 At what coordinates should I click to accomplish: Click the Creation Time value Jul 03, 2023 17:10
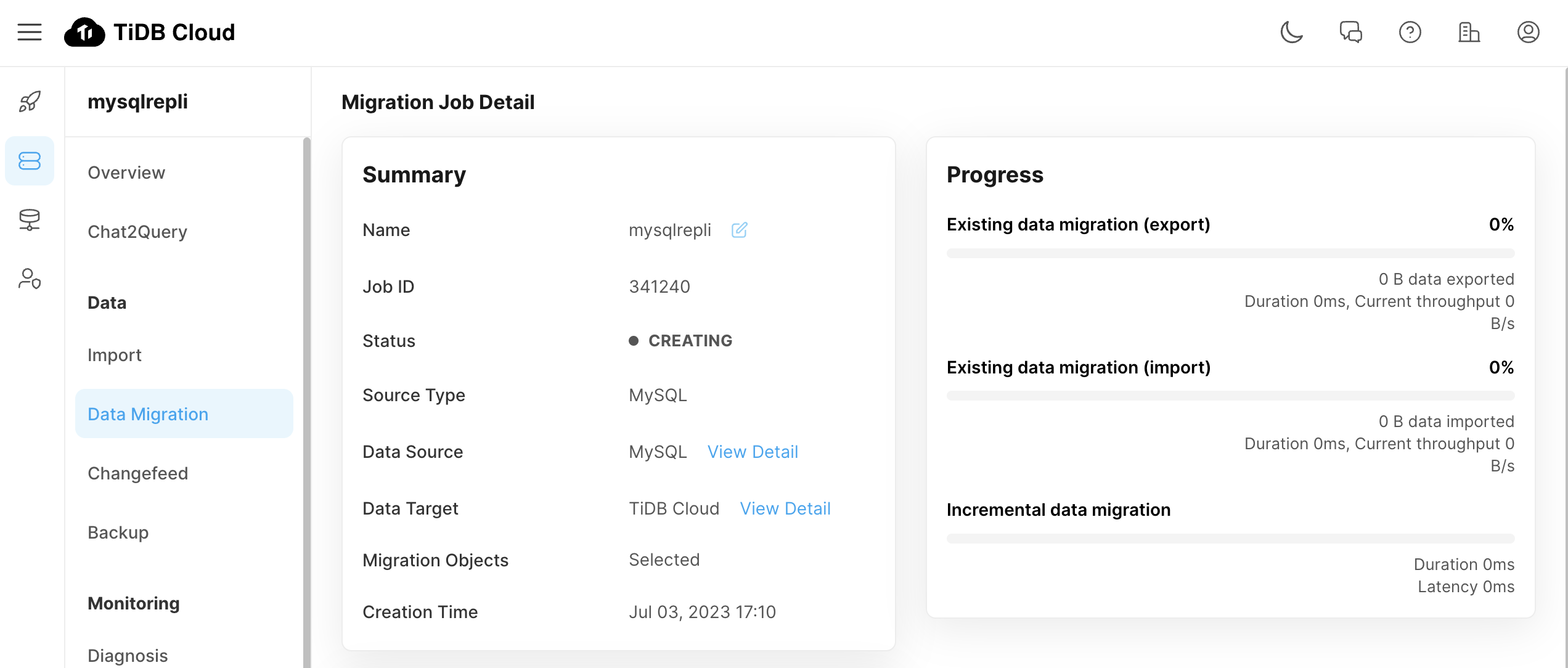pos(702,612)
